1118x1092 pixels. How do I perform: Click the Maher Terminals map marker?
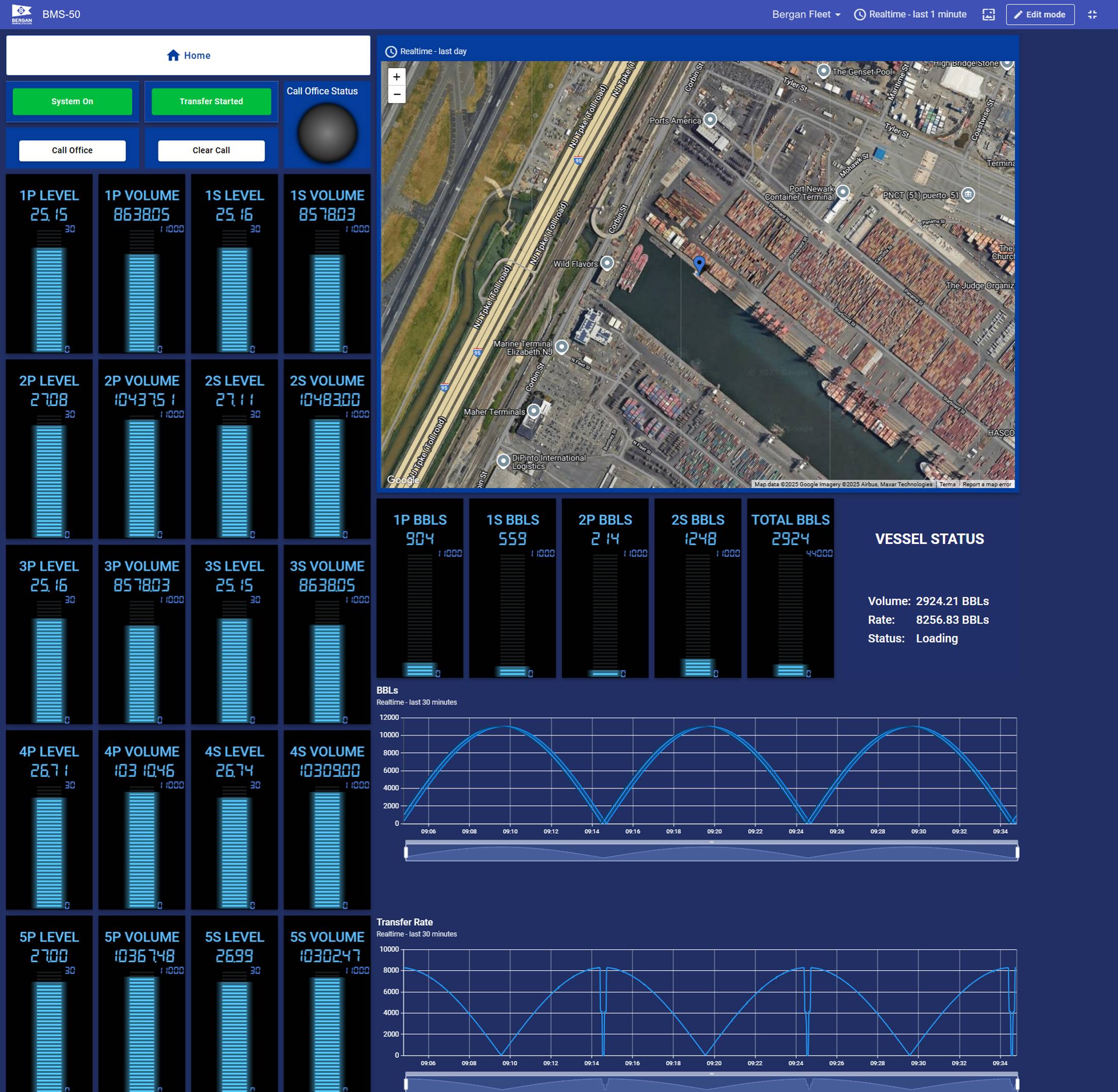(x=534, y=411)
